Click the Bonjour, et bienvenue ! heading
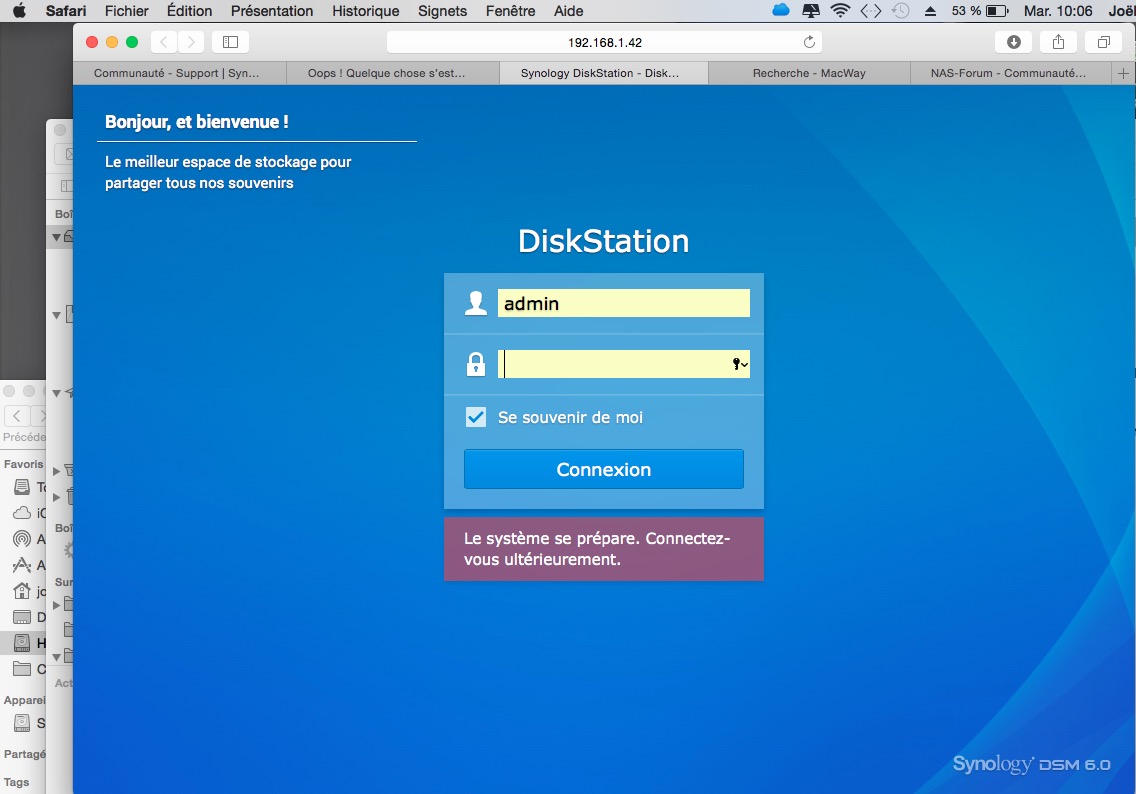The height and width of the screenshot is (794, 1136). [x=197, y=122]
